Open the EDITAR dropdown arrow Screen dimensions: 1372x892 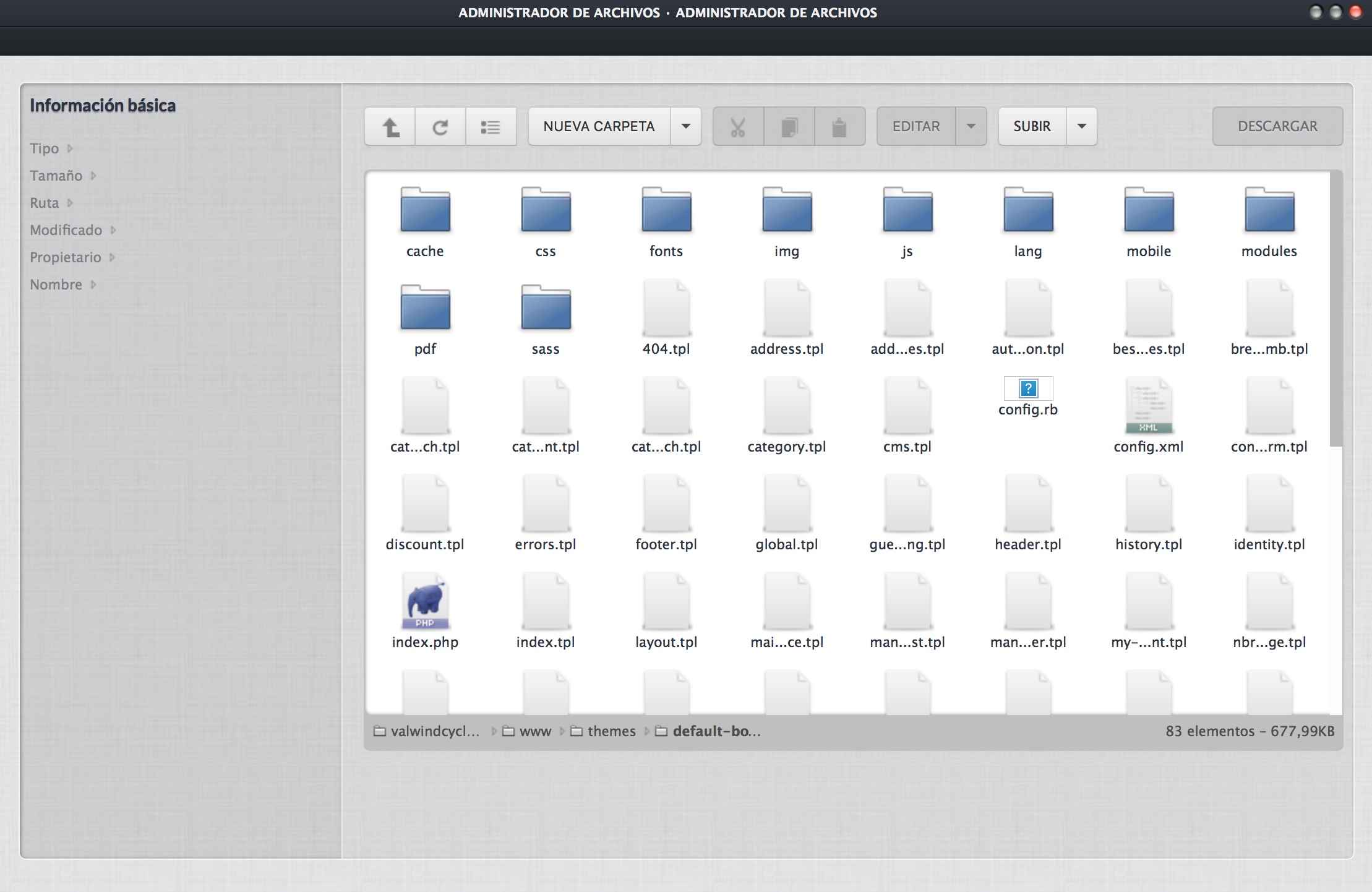click(x=971, y=126)
